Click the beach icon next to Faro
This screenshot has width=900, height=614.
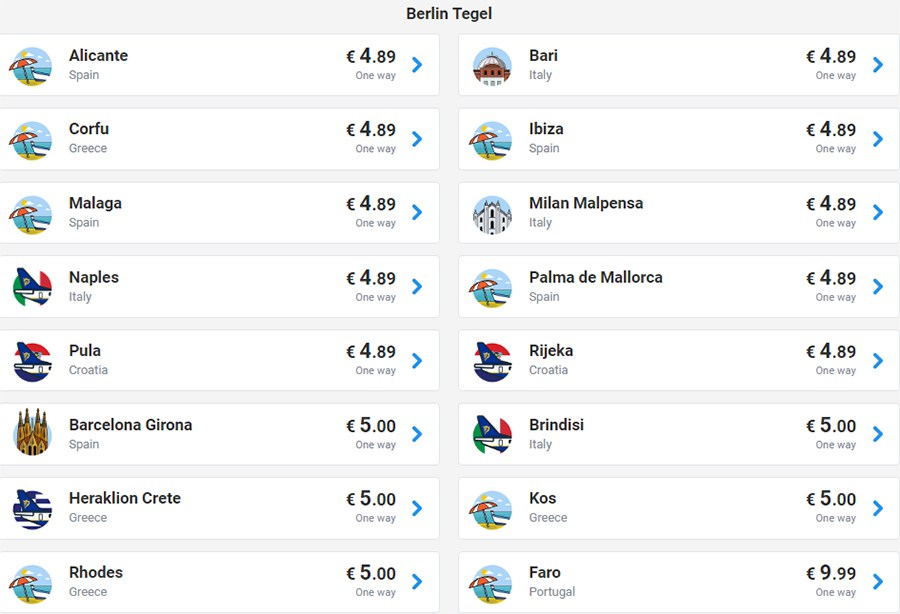(491, 582)
